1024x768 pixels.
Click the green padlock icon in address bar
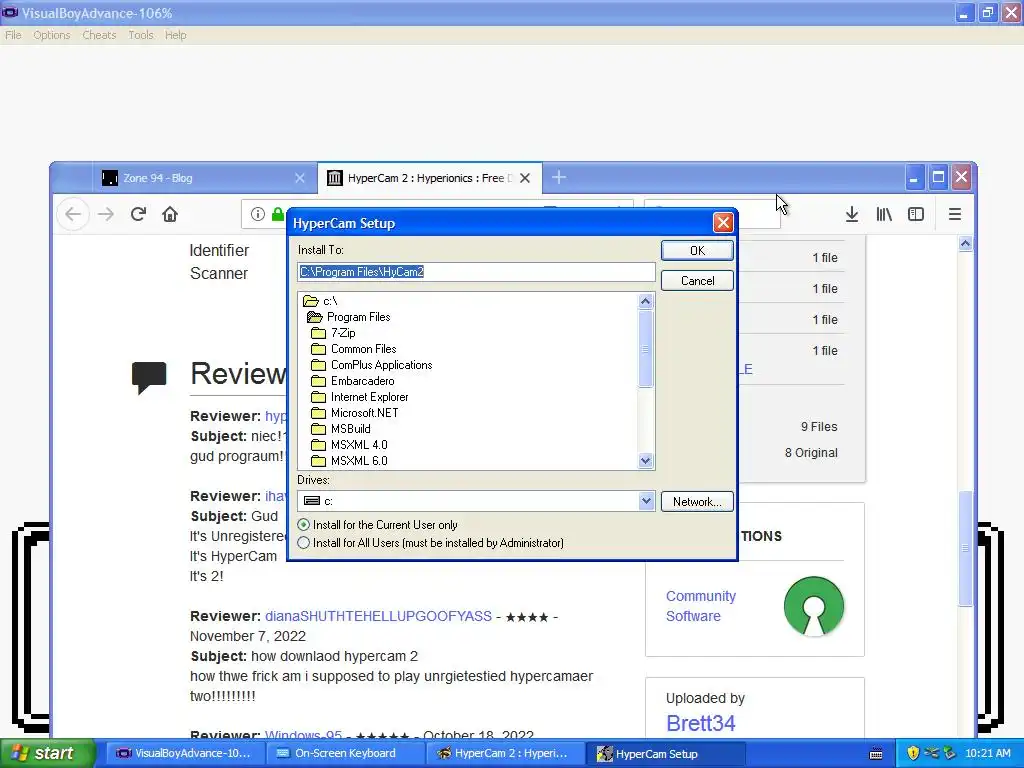(x=278, y=214)
